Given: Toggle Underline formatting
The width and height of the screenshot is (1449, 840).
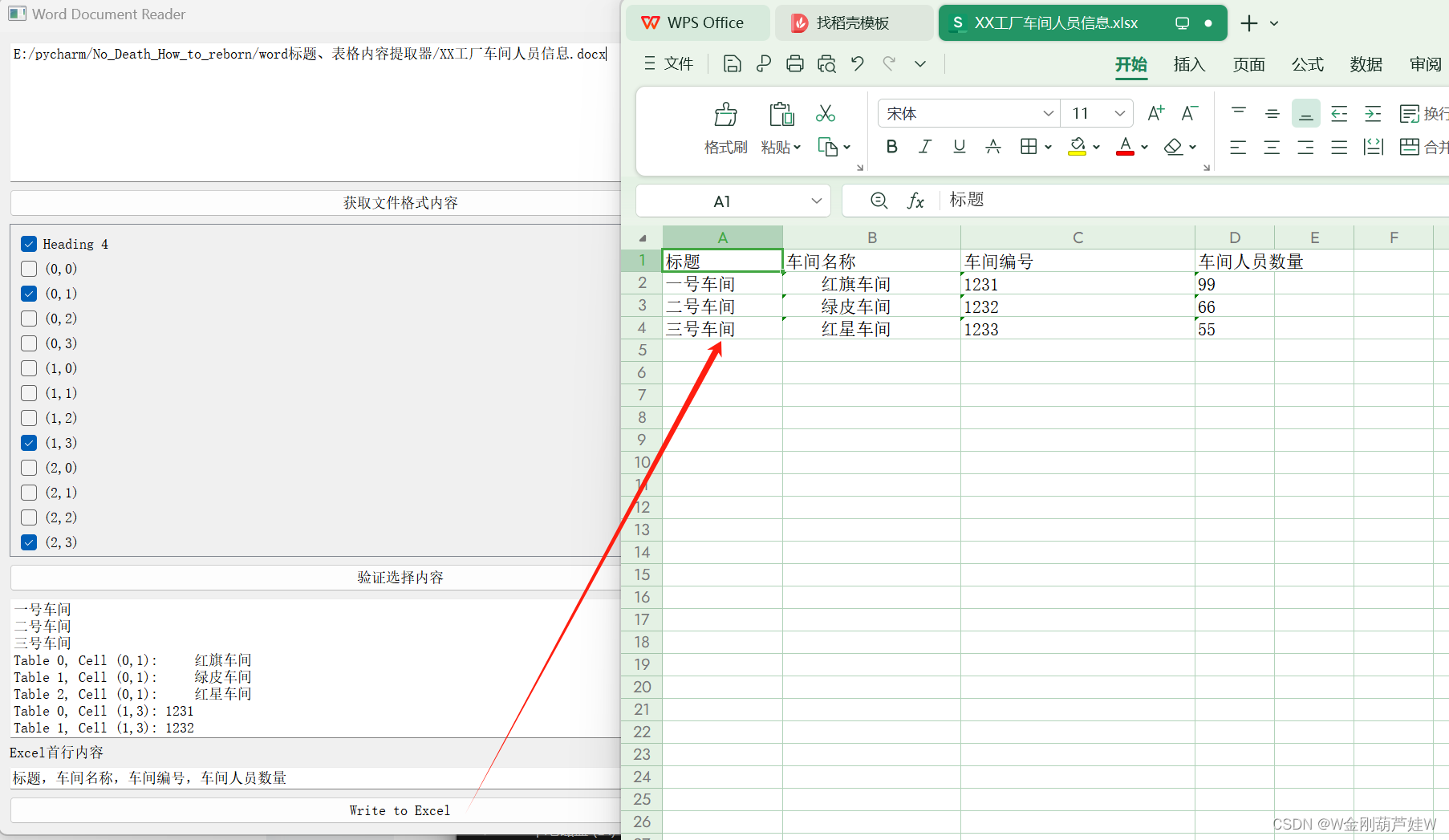Looking at the screenshot, I should pyautogui.click(x=959, y=147).
